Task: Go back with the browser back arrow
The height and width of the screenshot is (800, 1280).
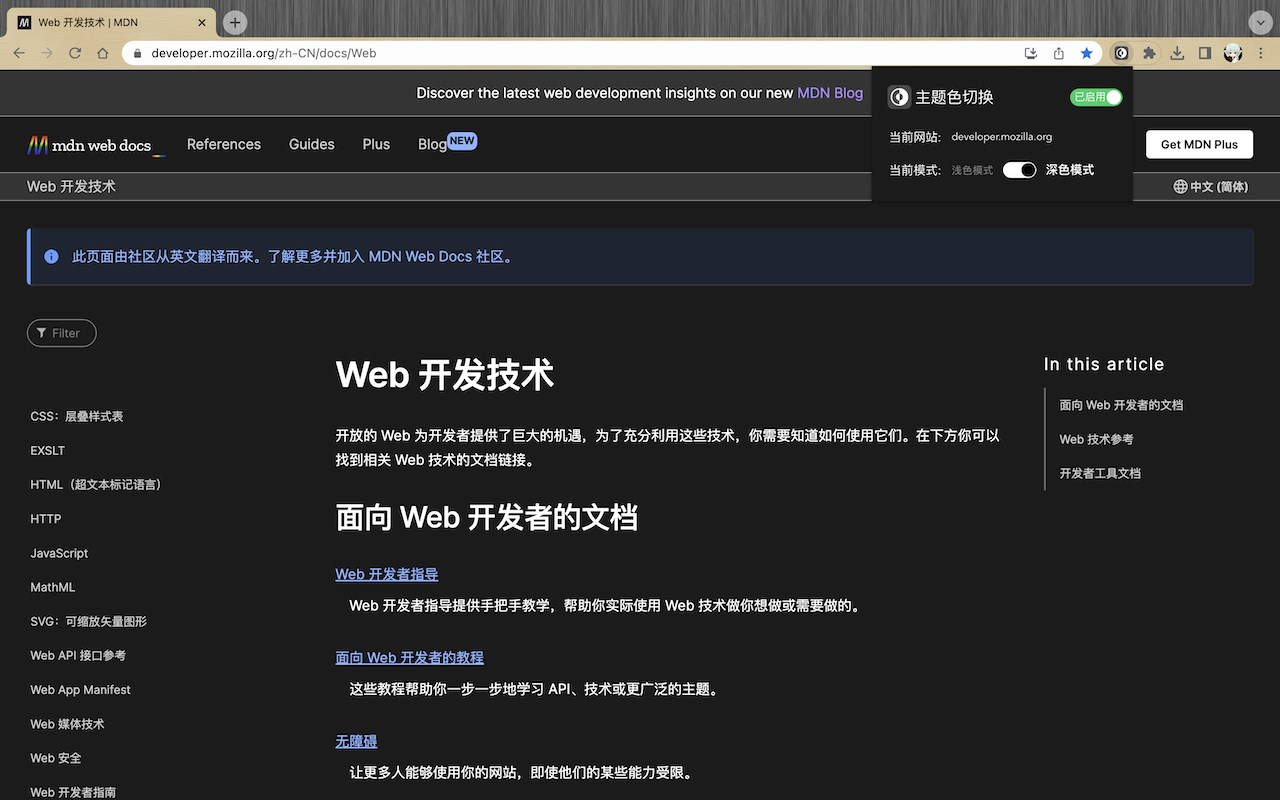Action: 19,53
